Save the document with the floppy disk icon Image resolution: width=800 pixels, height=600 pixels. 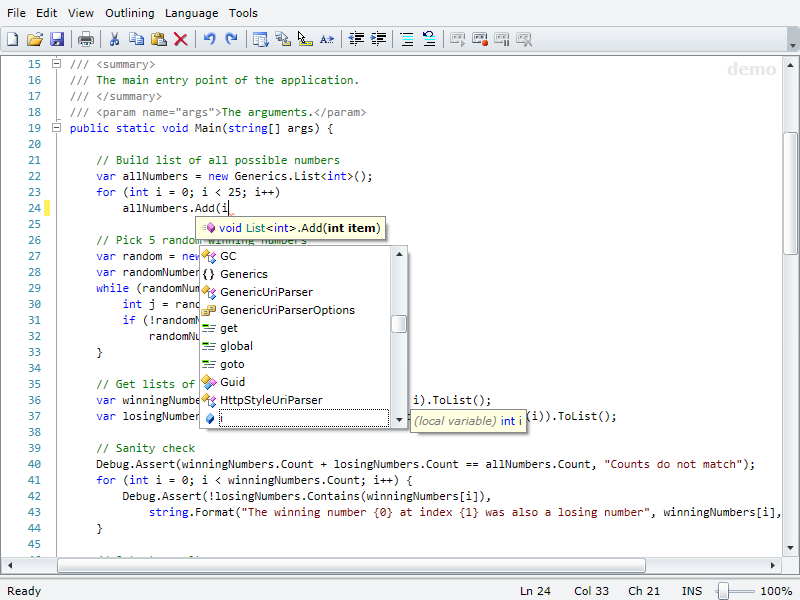click(57, 39)
